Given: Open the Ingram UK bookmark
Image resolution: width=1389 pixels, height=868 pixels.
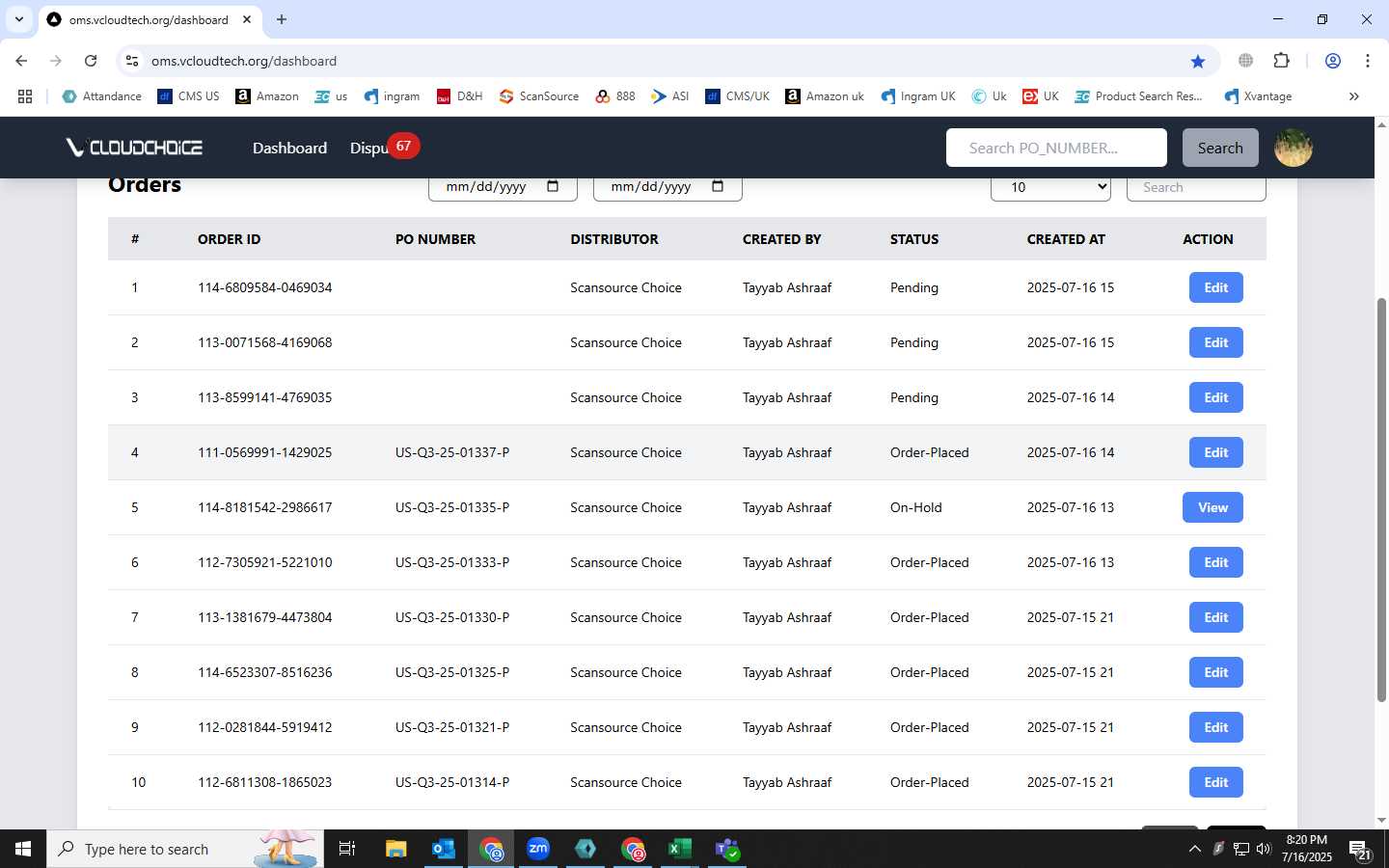Looking at the screenshot, I should pos(918,96).
